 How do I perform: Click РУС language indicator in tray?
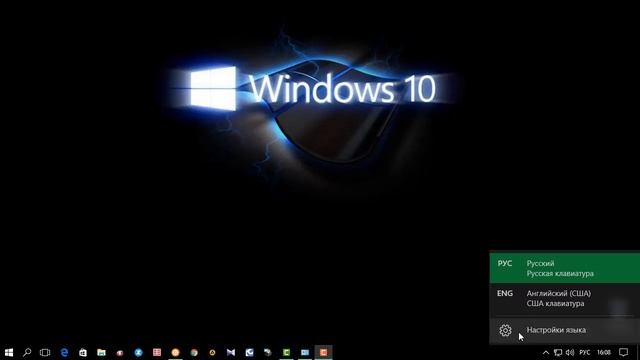(585, 352)
